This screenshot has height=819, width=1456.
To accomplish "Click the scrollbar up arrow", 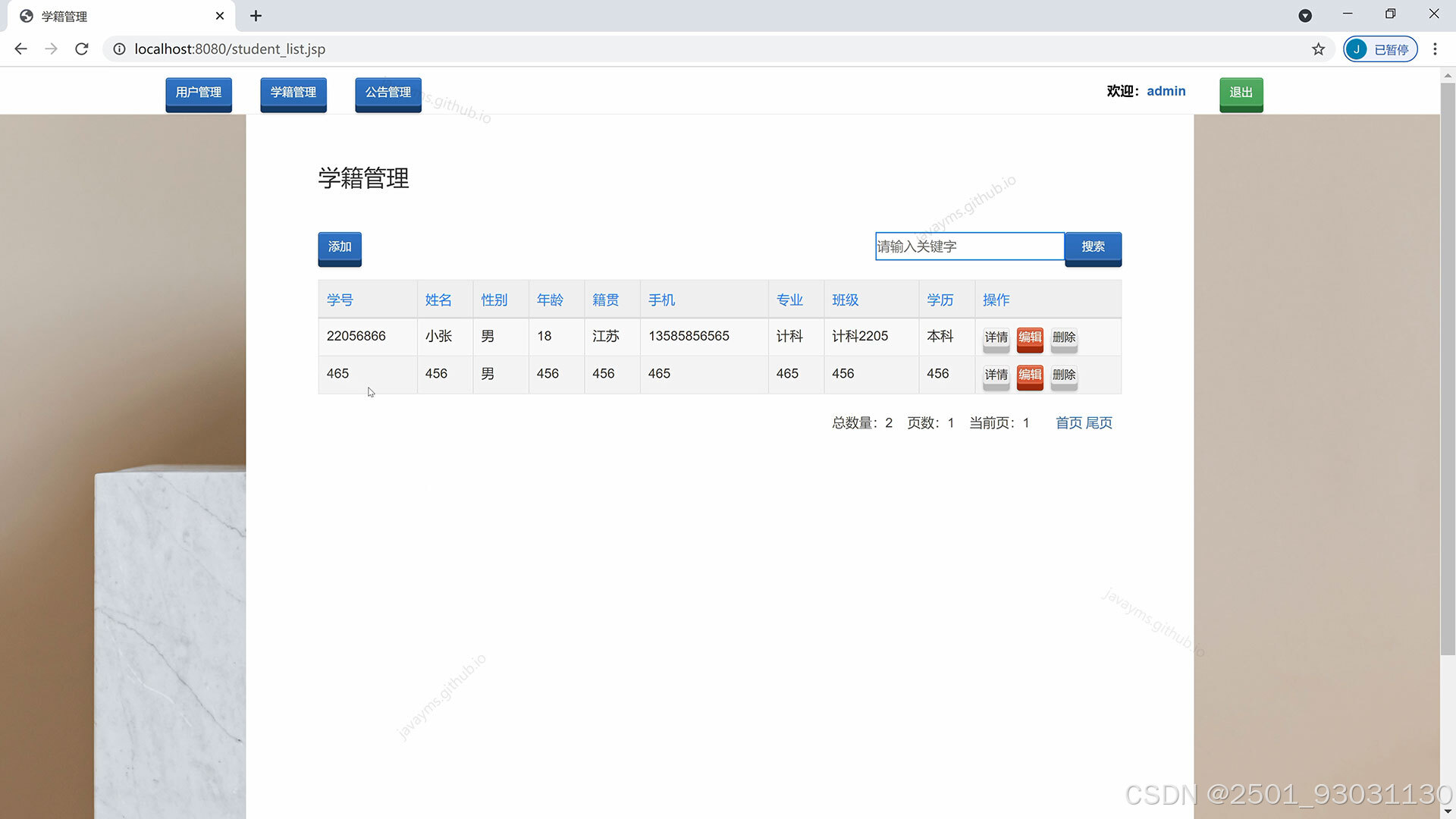I will [x=1448, y=75].
